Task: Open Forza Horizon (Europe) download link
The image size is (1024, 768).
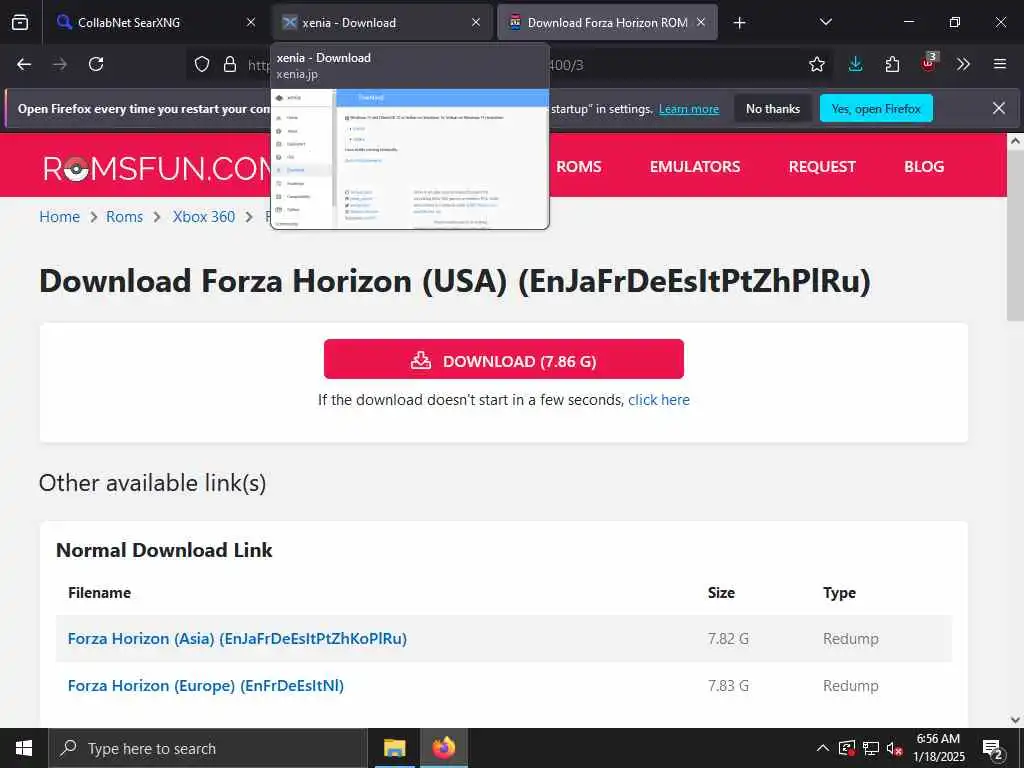Action: [x=206, y=685]
